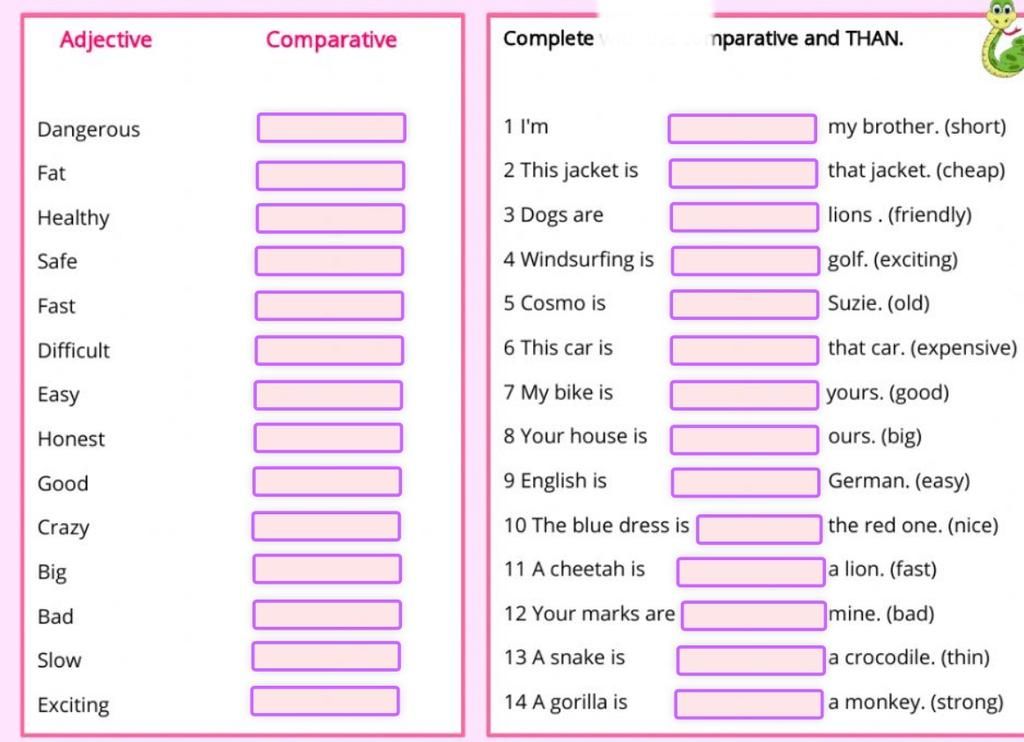Click the green snake mascot icon

click(x=1002, y=39)
